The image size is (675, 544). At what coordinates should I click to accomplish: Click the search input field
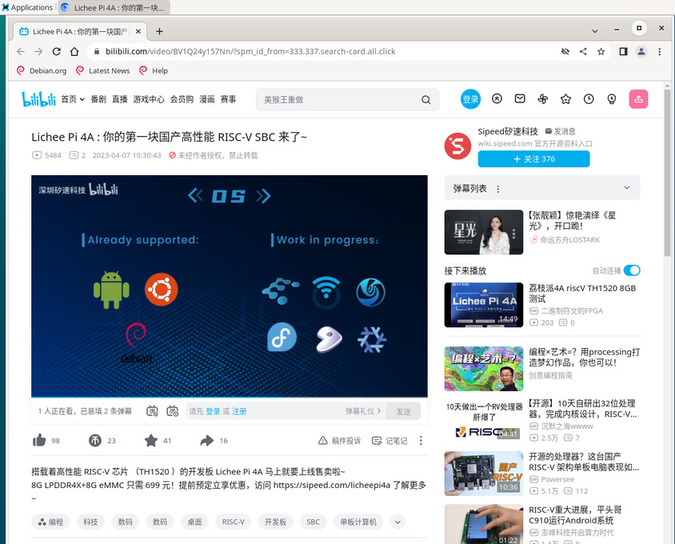(340, 100)
